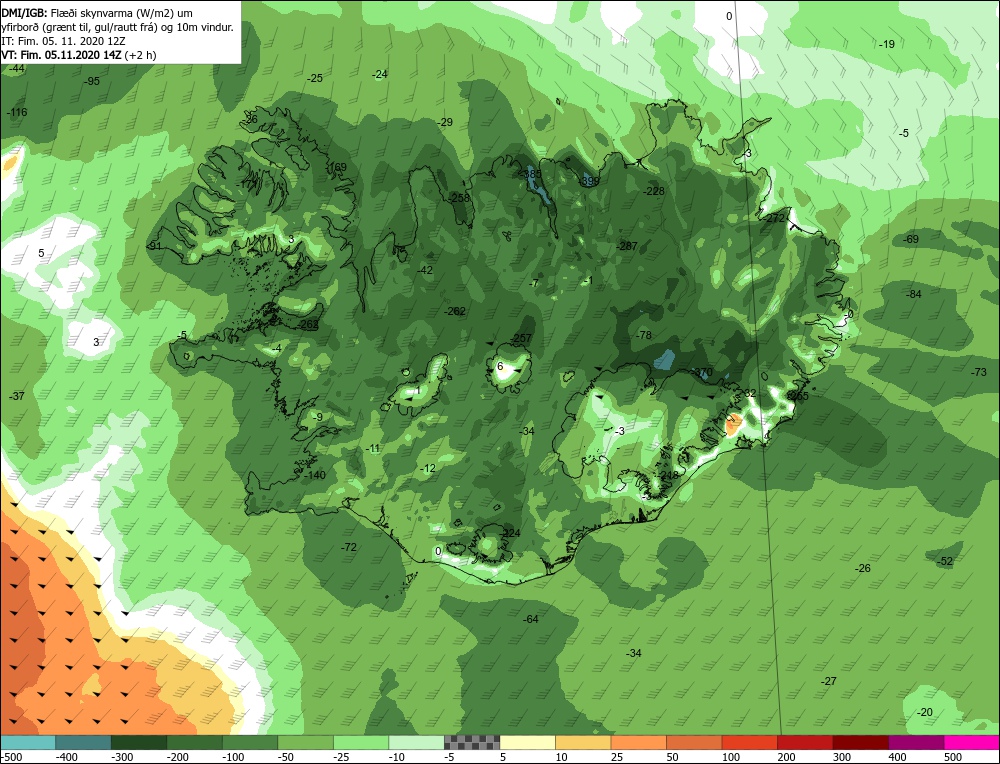Click the pale yellow swatch between 5 and 10
This screenshot has height=764, width=1000.
[527, 742]
